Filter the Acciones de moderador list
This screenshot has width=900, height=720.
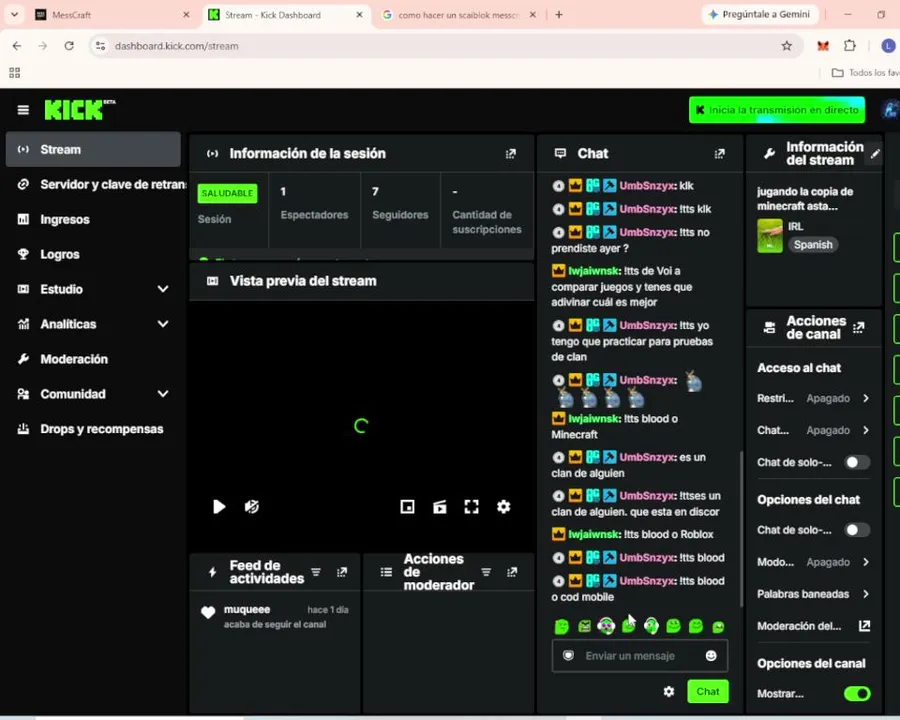tap(486, 572)
